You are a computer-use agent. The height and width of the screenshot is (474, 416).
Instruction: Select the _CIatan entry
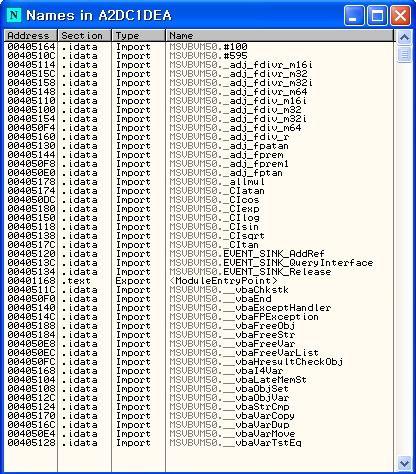(x=199, y=191)
